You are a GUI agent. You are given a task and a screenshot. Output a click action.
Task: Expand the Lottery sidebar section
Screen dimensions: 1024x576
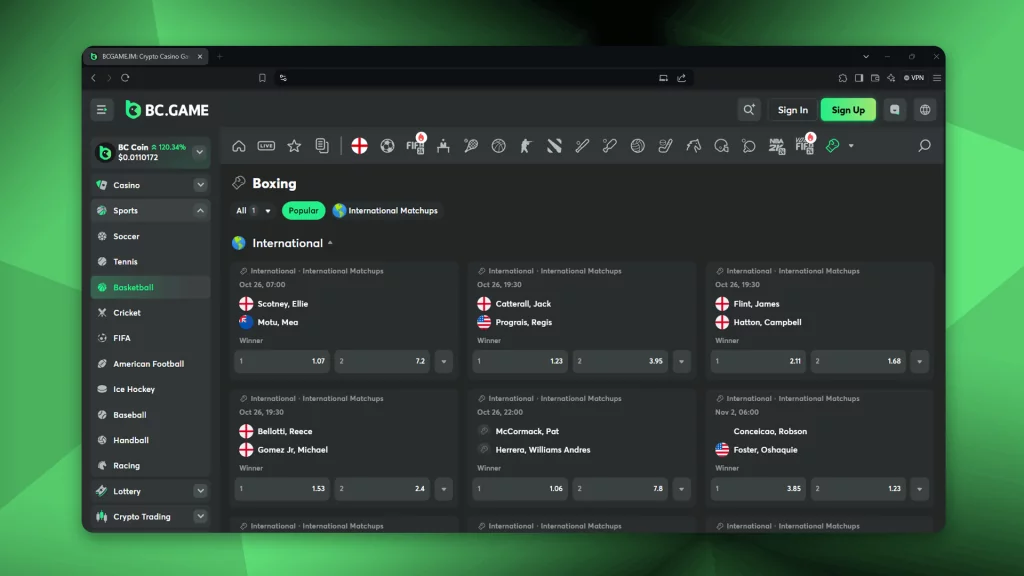(200, 491)
